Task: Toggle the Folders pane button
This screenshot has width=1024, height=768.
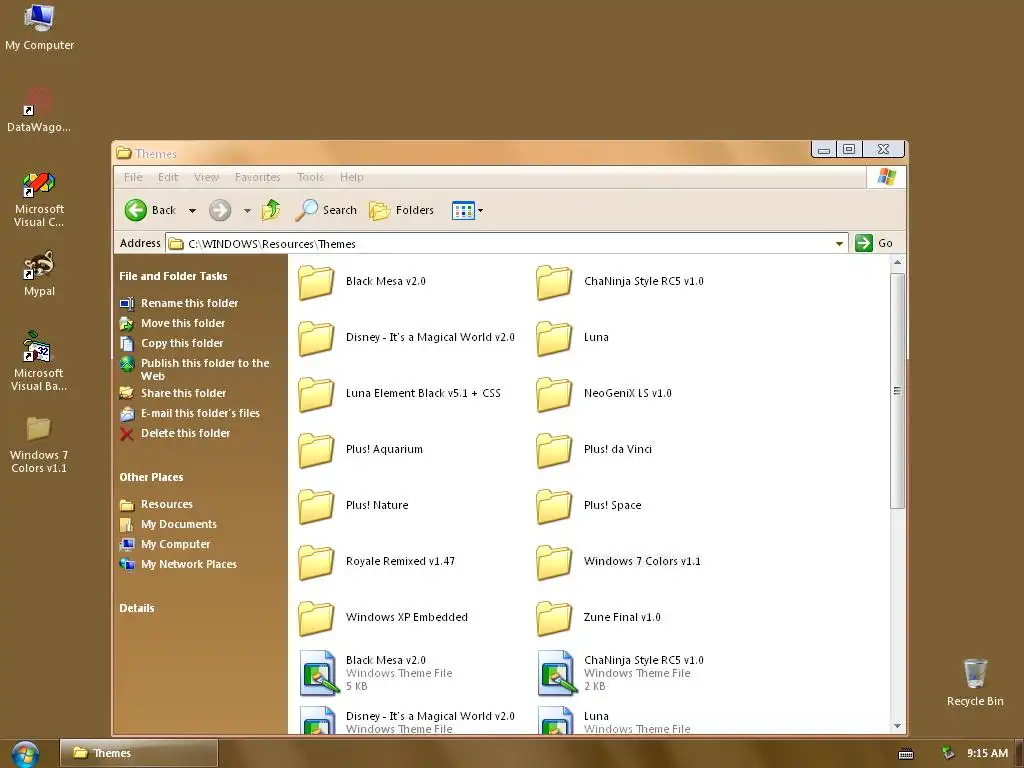Action: tap(401, 210)
